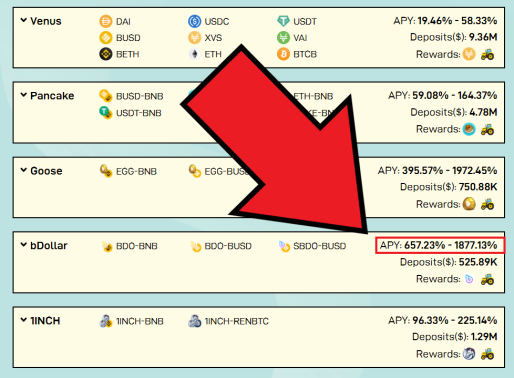Click the APY 19.46% - 58.33% value
This screenshot has height=378, width=514.
click(457, 21)
